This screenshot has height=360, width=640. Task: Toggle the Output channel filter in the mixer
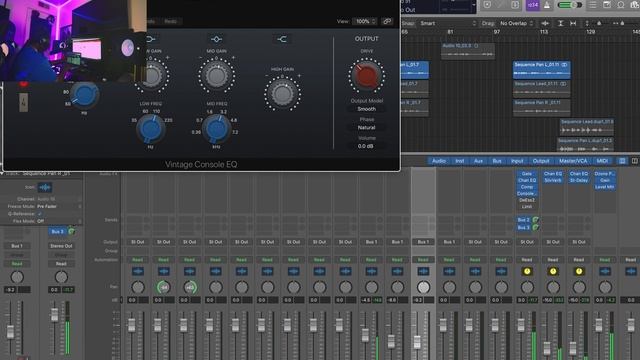coord(541,161)
